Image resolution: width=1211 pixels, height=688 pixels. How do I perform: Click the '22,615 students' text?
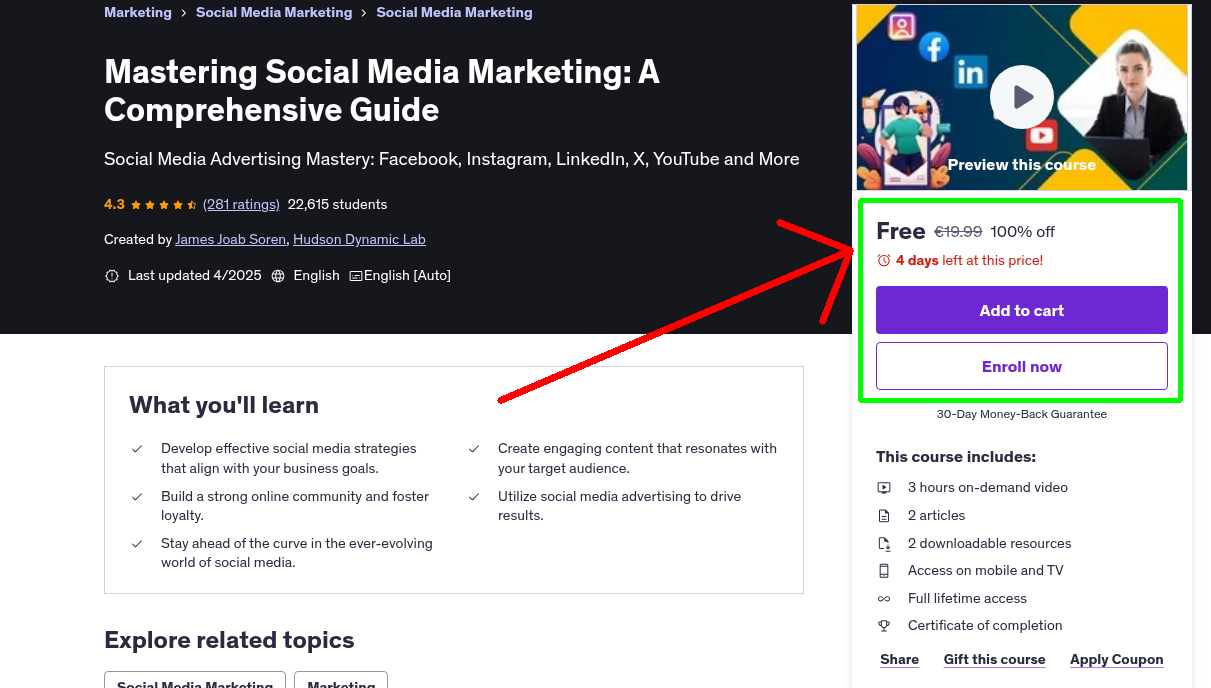pyautogui.click(x=337, y=204)
